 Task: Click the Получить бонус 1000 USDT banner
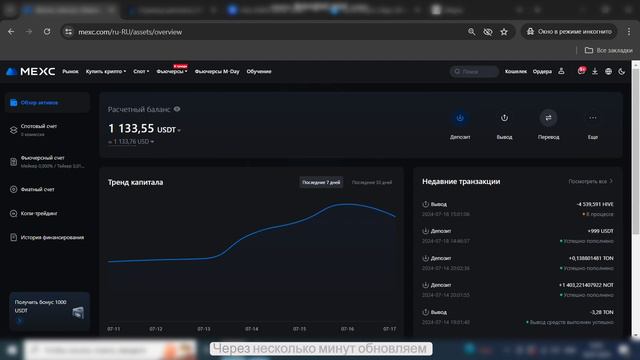point(49,311)
